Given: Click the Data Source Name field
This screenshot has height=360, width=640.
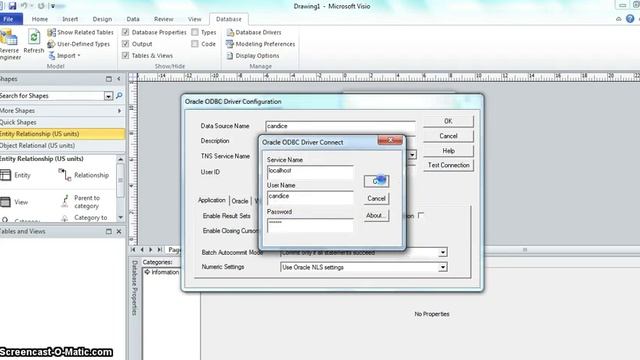Looking at the screenshot, I should point(340,127).
